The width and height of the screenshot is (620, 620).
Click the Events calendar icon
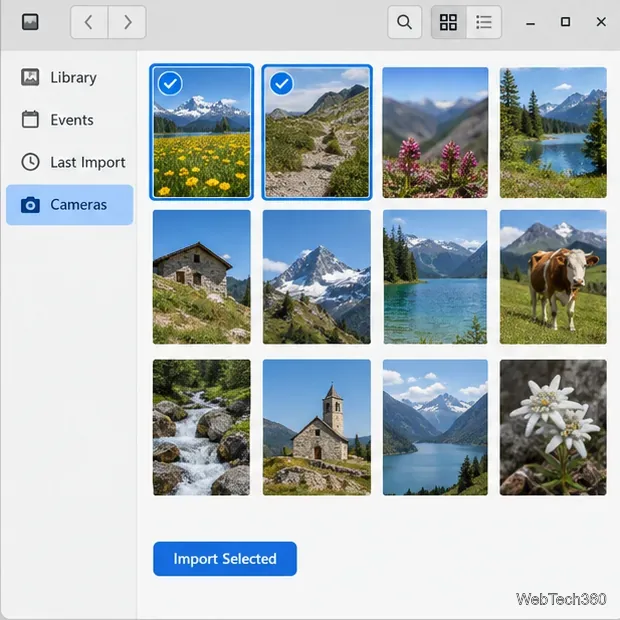click(x=30, y=119)
